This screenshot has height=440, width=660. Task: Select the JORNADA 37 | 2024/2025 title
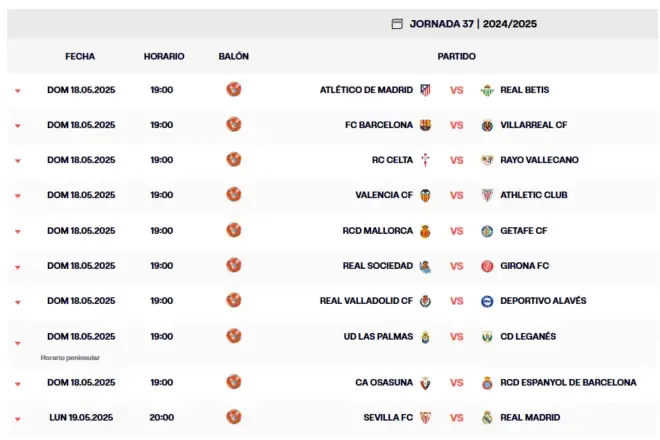(473, 24)
